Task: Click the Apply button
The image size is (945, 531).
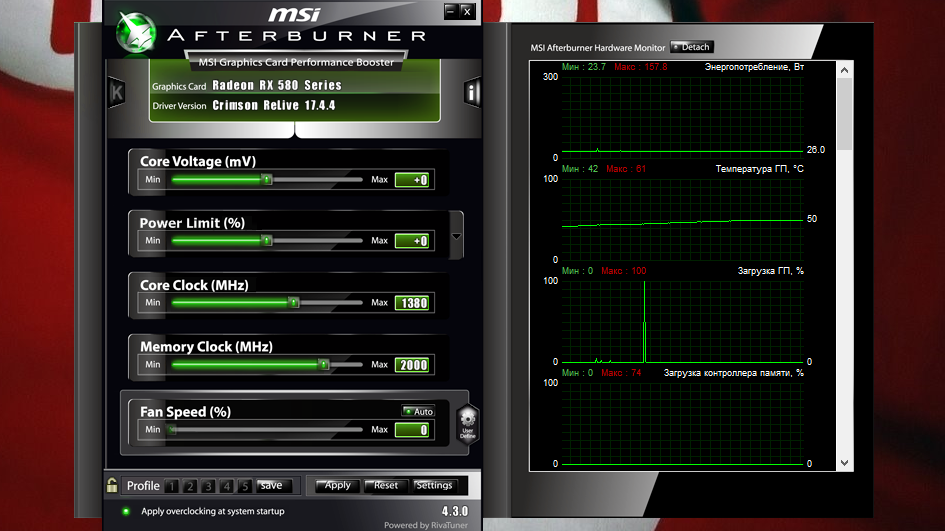Action: (338, 486)
